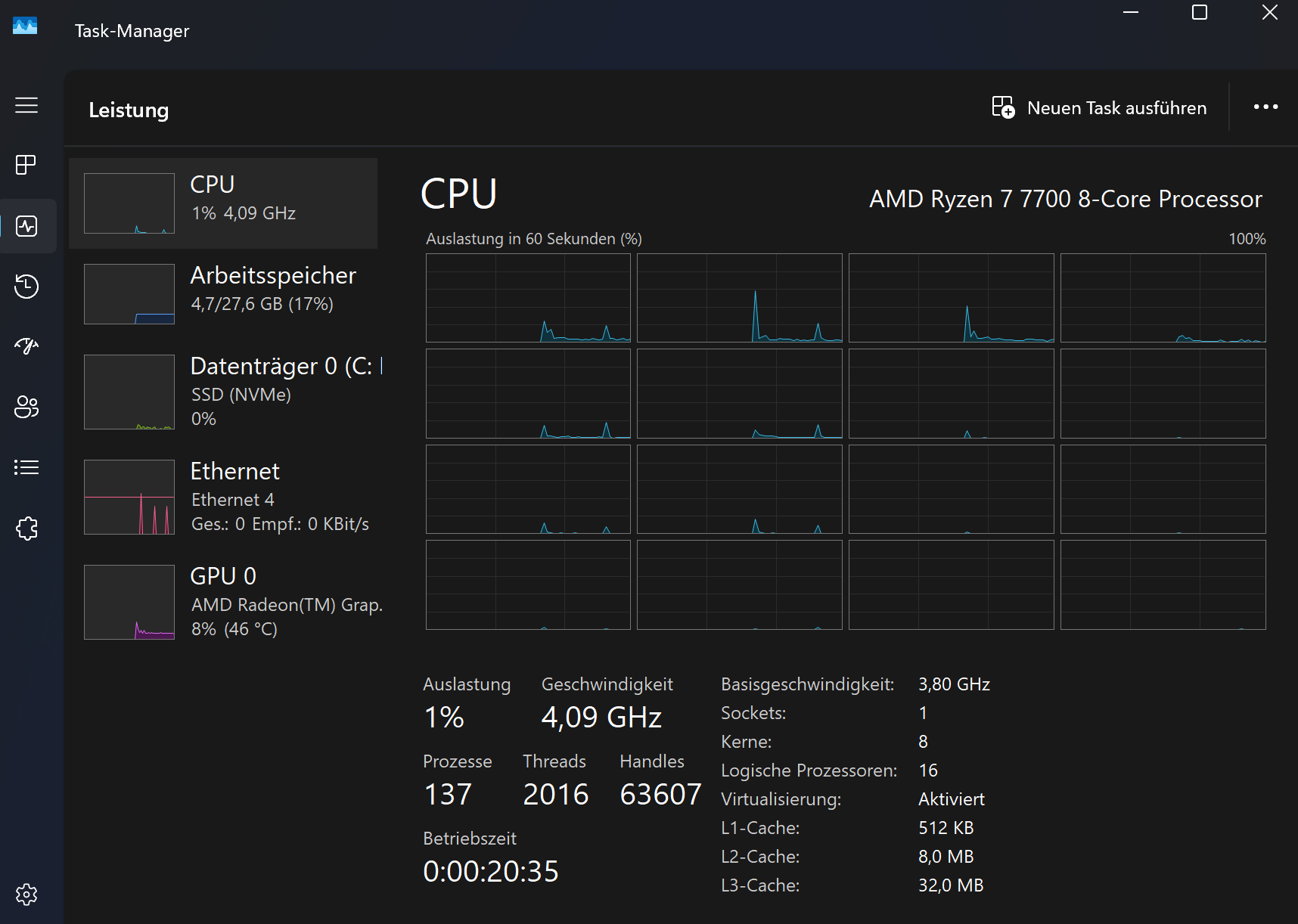Click the Datenträger 0 mini graph thumbnail
This screenshot has width=1298, height=924.
click(x=129, y=392)
